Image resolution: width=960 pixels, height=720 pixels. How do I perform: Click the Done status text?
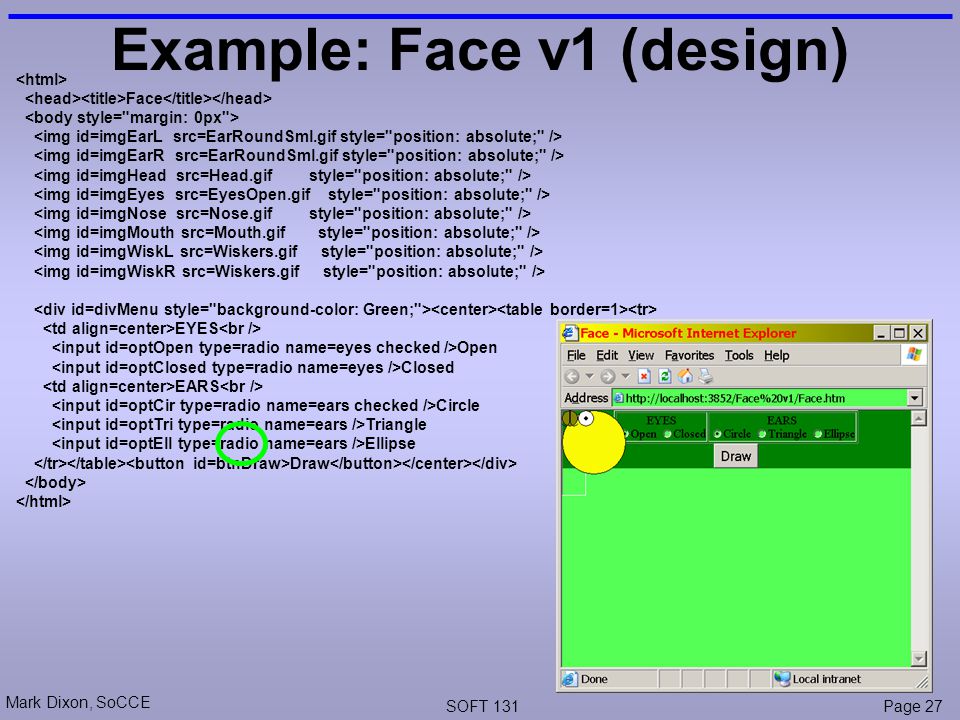point(594,679)
